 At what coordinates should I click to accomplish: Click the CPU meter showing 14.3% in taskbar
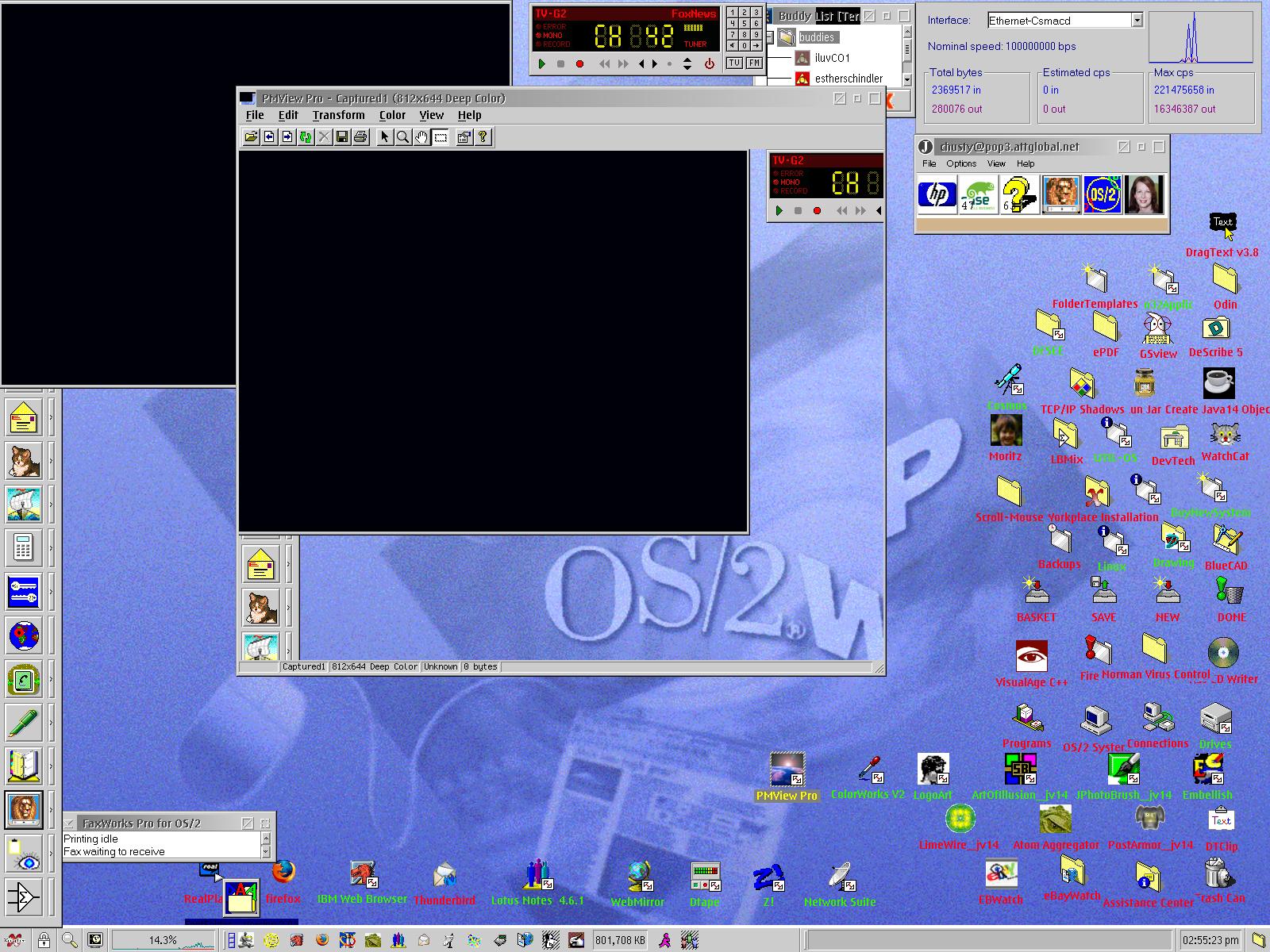pos(164,940)
